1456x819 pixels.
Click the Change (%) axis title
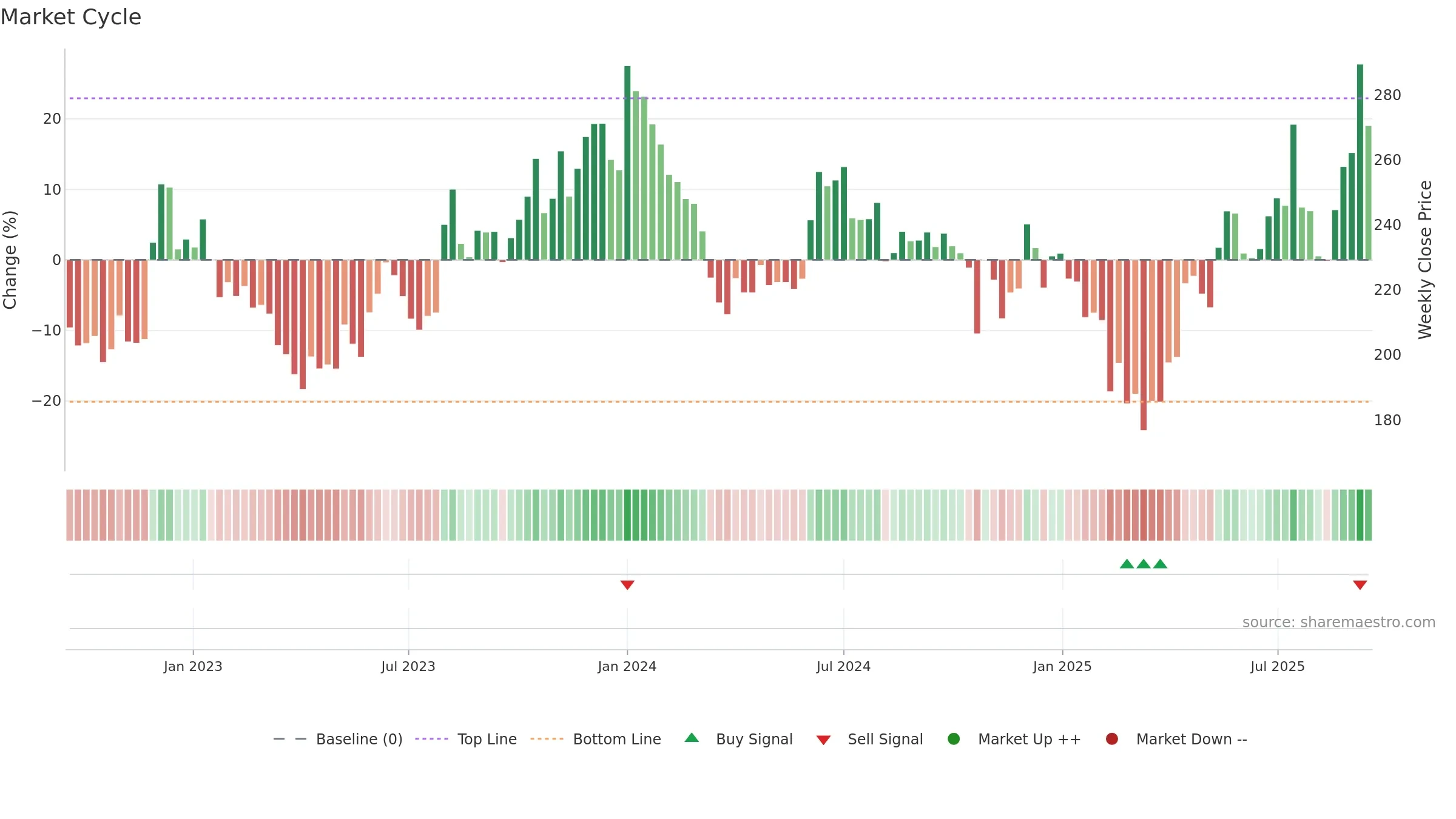pyautogui.click(x=10, y=260)
